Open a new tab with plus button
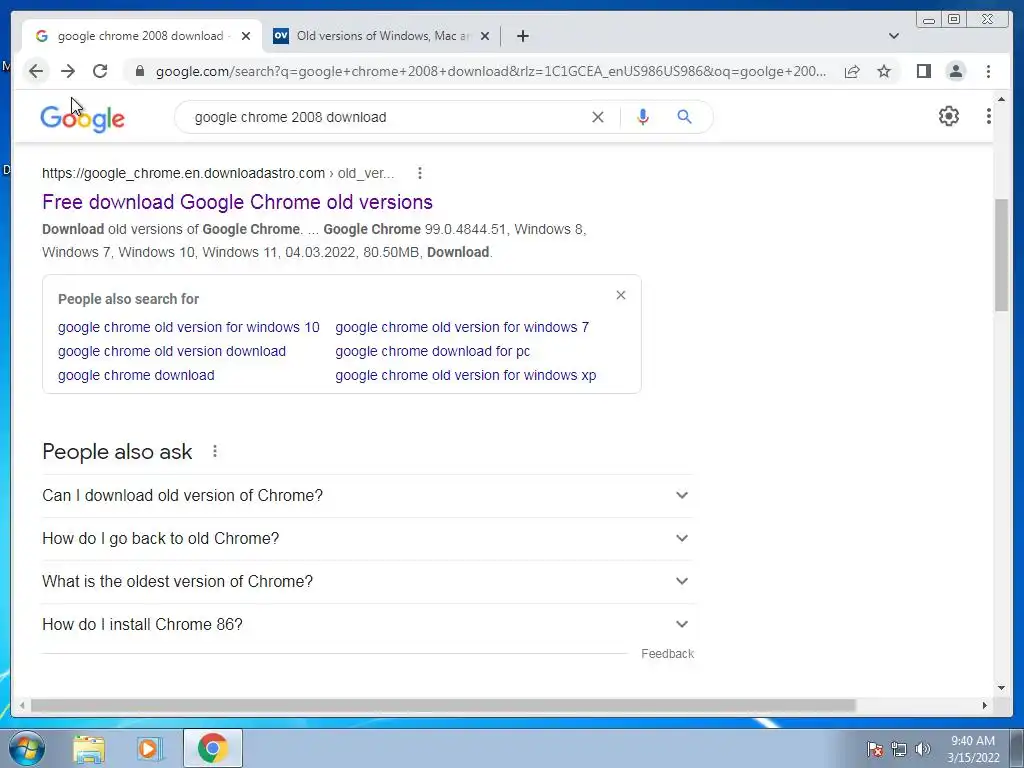This screenshot has width=1024, height=768. (522, 36)
